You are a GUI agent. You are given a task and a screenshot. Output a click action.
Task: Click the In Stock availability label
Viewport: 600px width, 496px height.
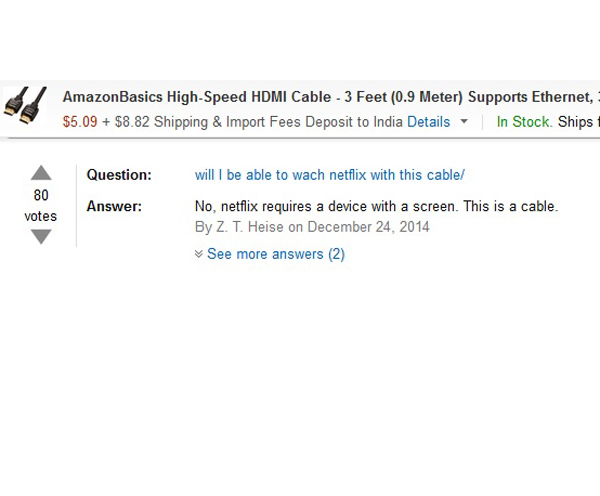525,122
